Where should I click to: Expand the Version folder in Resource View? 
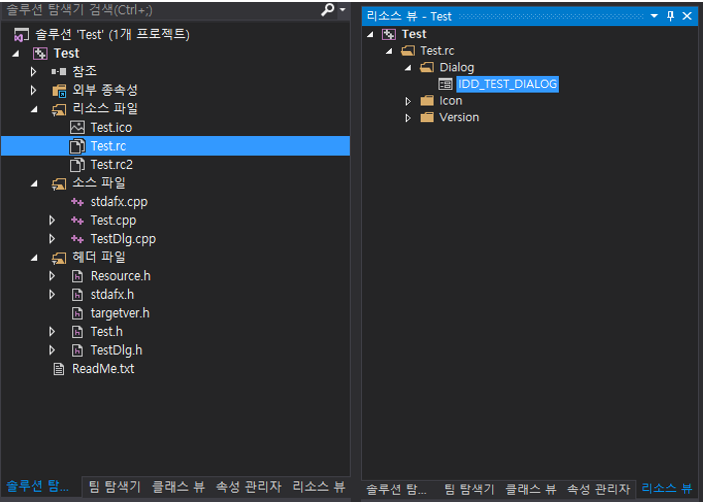[408, 118]
